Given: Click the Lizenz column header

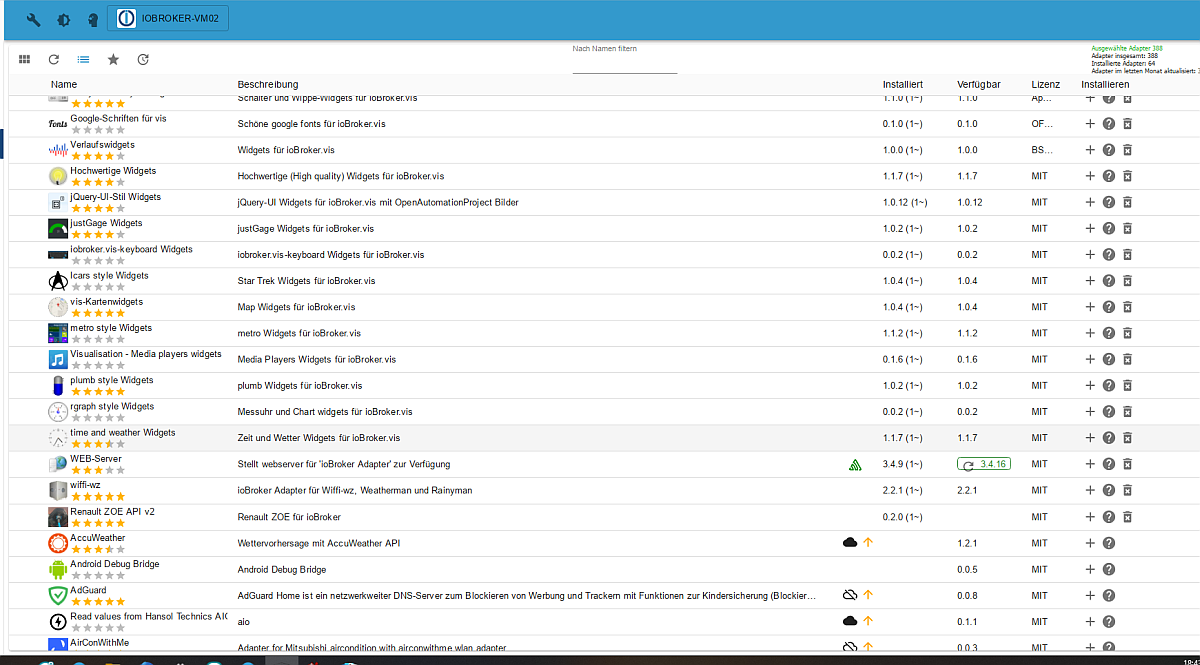Looking at the screenshot, I should pyautogui.click(x=1046, y=84).
